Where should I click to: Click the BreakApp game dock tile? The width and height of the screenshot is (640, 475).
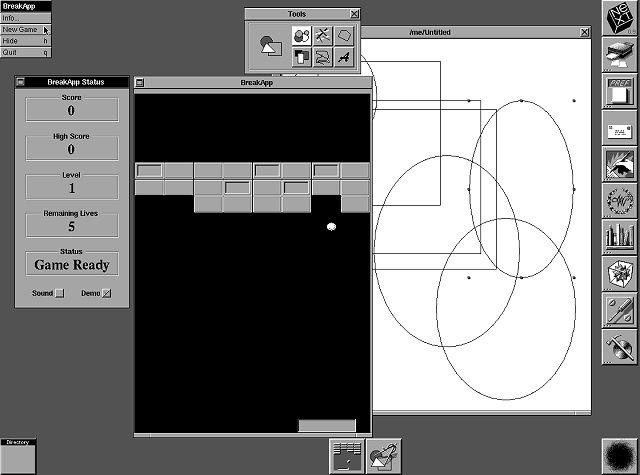click(347, 456)
